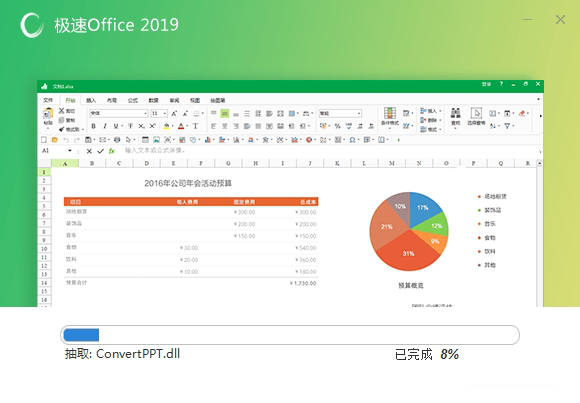The image size is (580, 403).
Task: Click the pie chart icon in quick toolbar
Action: pos(308,140)
